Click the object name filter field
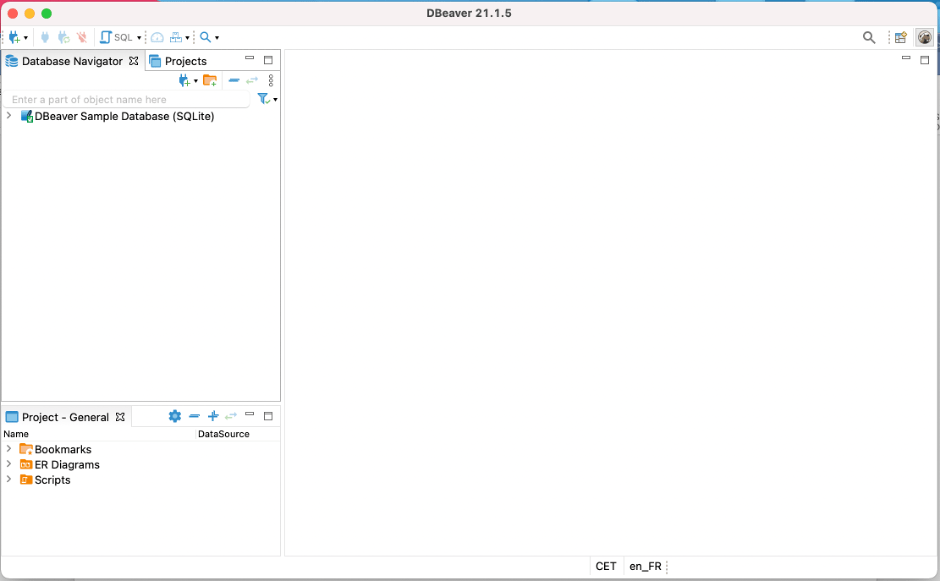The width and height of the screenshot is (941, 581). (x=125, y=100)
